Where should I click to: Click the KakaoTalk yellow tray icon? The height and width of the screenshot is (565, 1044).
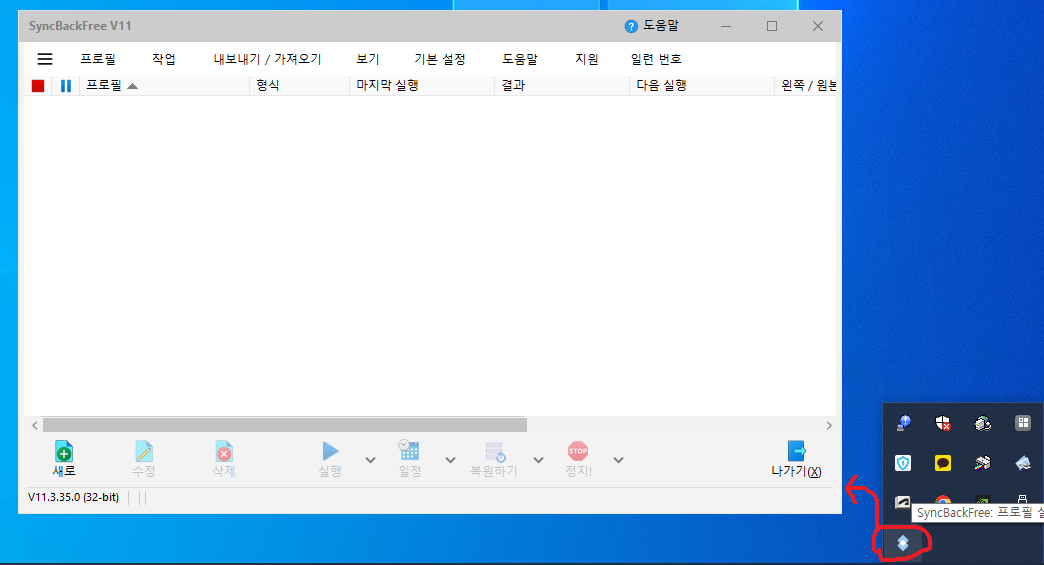943,463
